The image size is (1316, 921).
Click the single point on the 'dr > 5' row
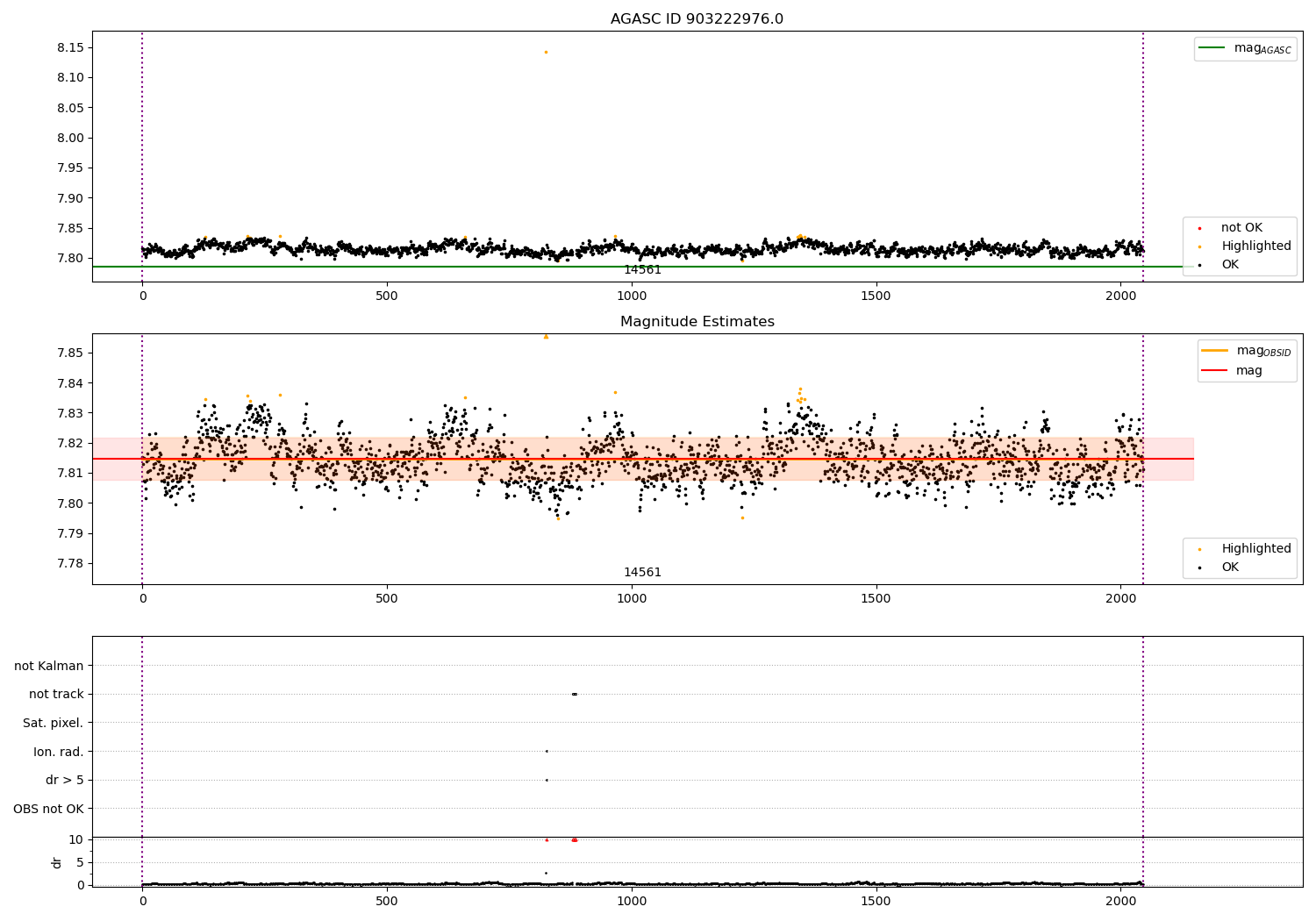point(547,780)
